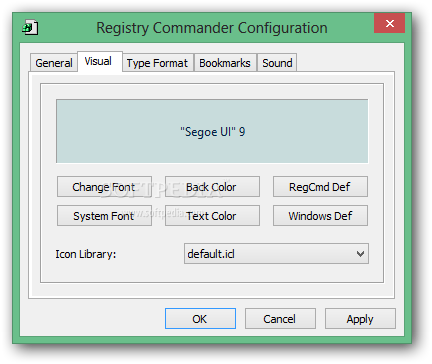Viewport: 432px width, 364px height.
Task: Open the Text Color picker
Action: coord(212,216)
